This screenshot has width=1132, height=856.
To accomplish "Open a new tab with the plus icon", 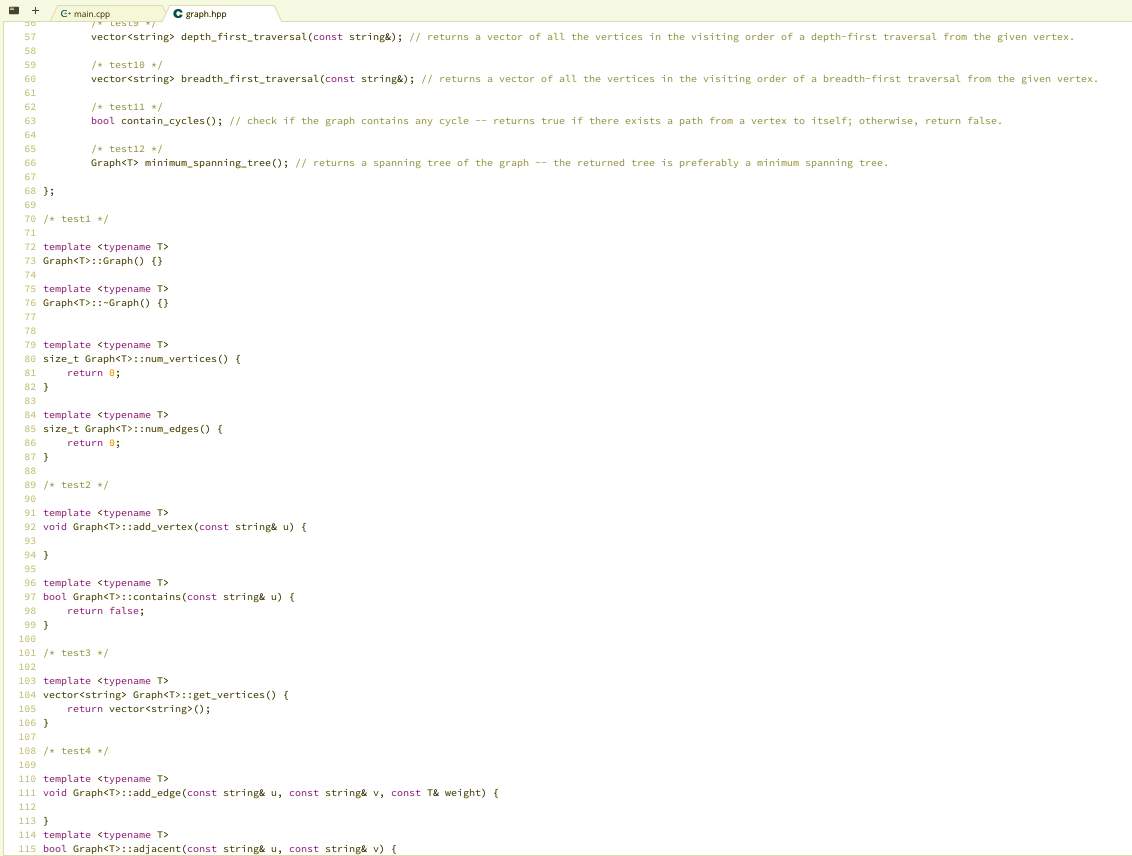I will tap(35, 11).
